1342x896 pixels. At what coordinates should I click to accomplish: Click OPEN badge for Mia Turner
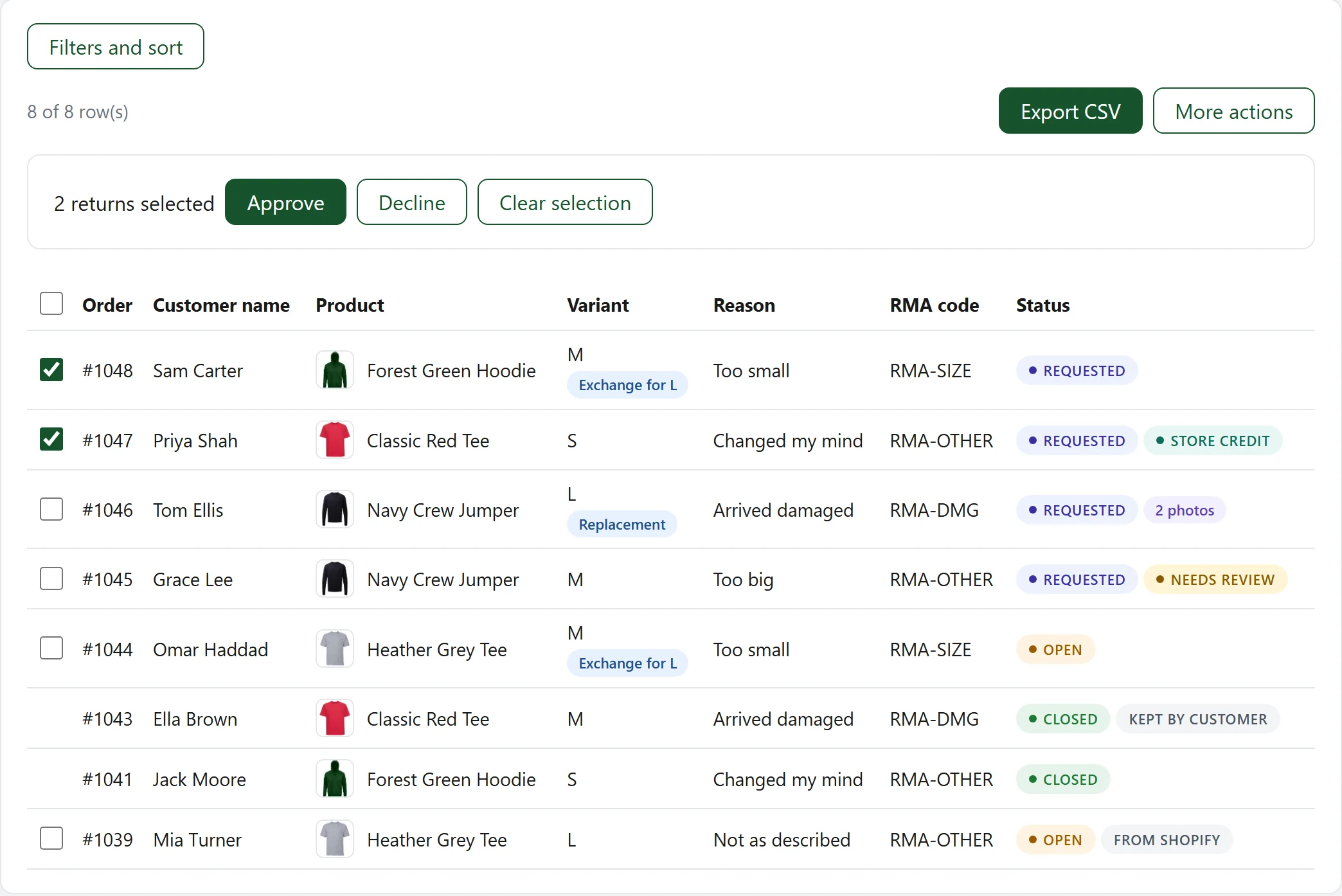[1055, 840]
